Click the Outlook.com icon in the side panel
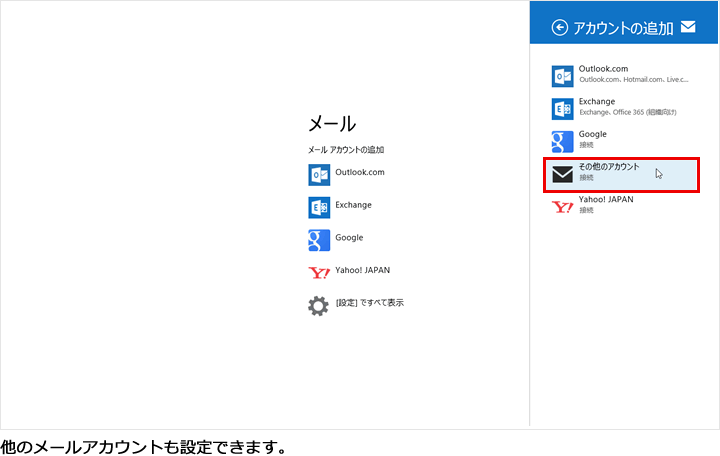 [x=562, y=76]
